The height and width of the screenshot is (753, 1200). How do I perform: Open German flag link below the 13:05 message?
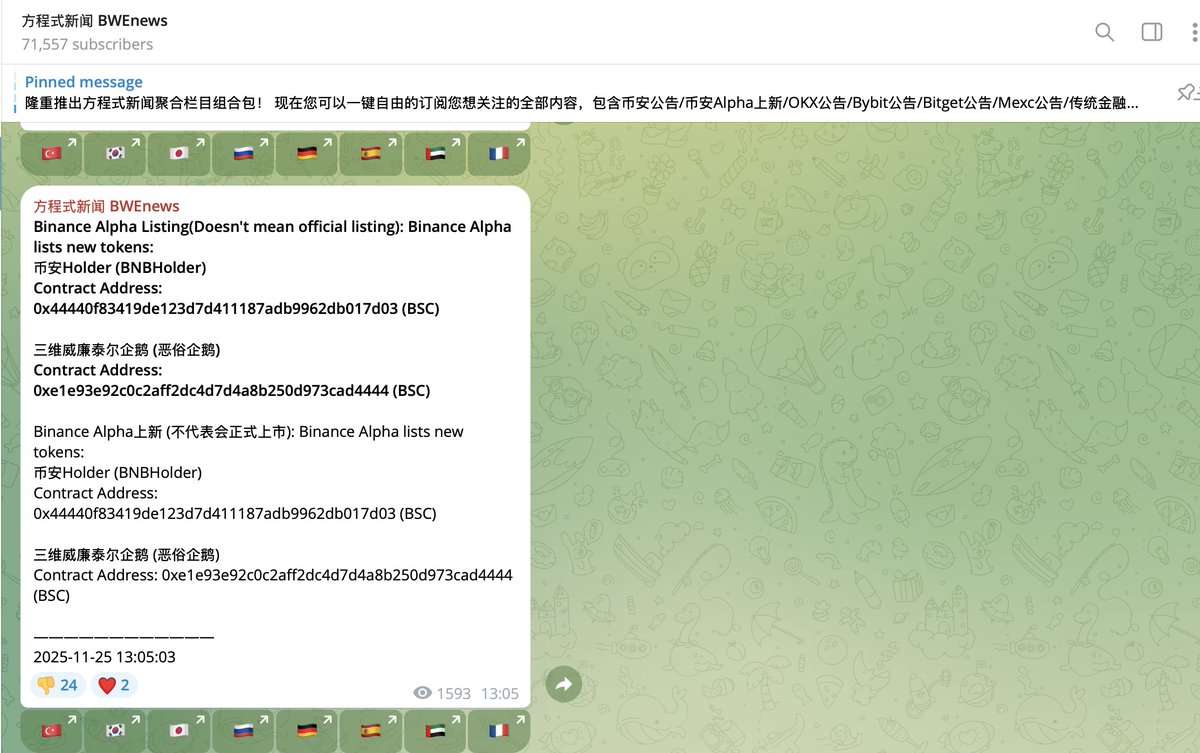pyautogui.click(x=307, y=731)
